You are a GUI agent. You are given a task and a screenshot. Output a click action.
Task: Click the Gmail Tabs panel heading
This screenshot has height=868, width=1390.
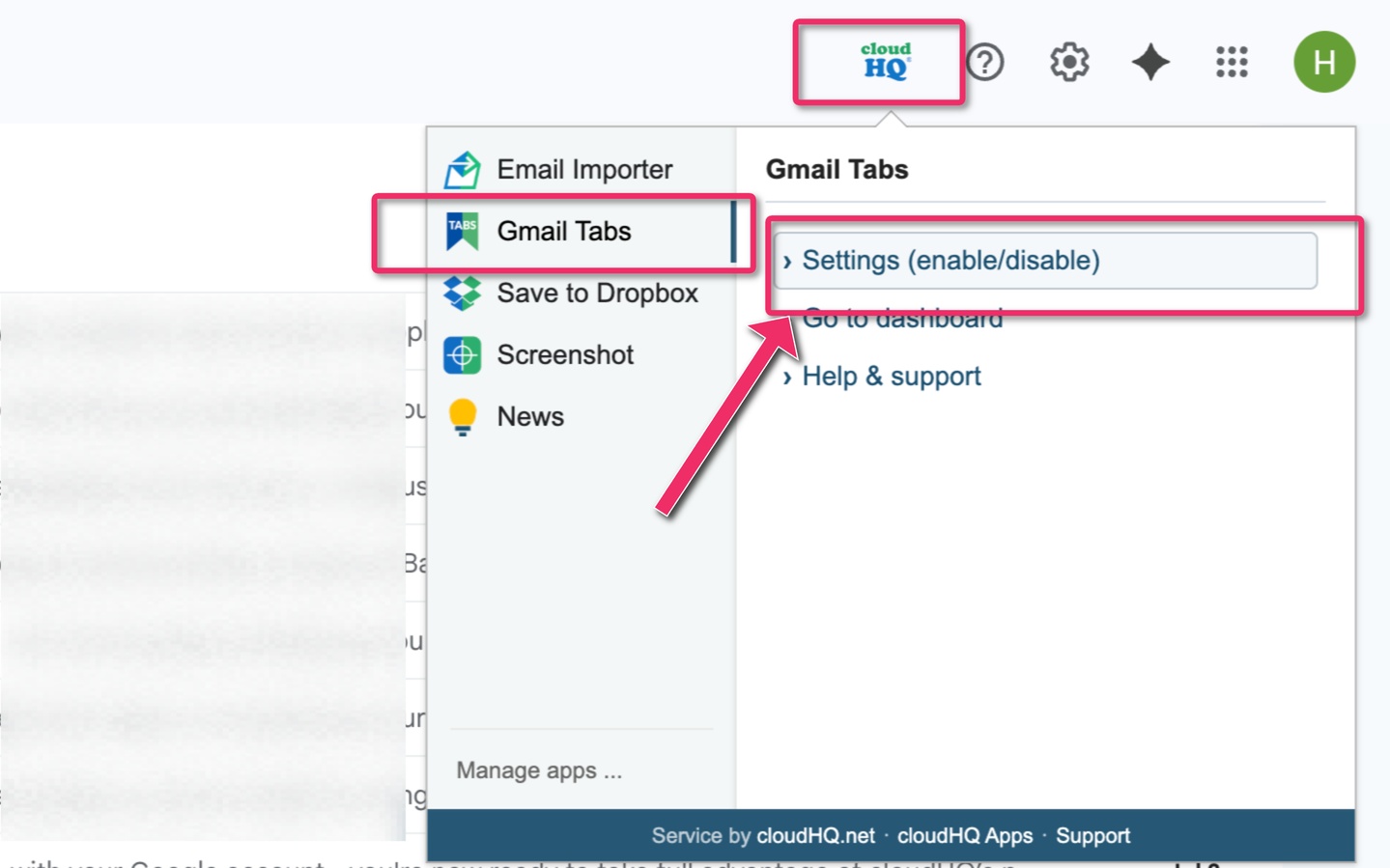pyautogui.click(x=837, y=170)
